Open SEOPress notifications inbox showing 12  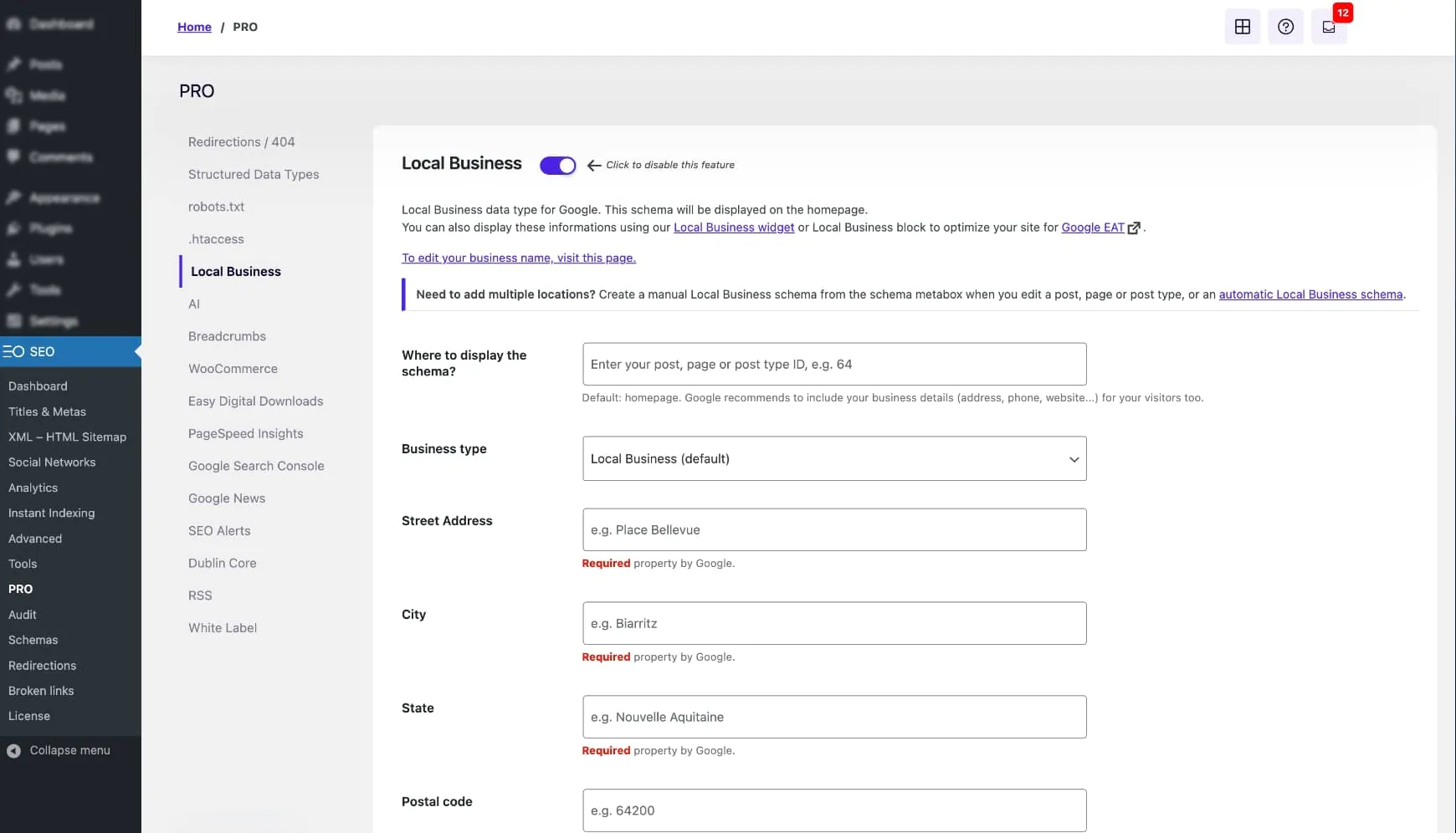coord(1329,26)
